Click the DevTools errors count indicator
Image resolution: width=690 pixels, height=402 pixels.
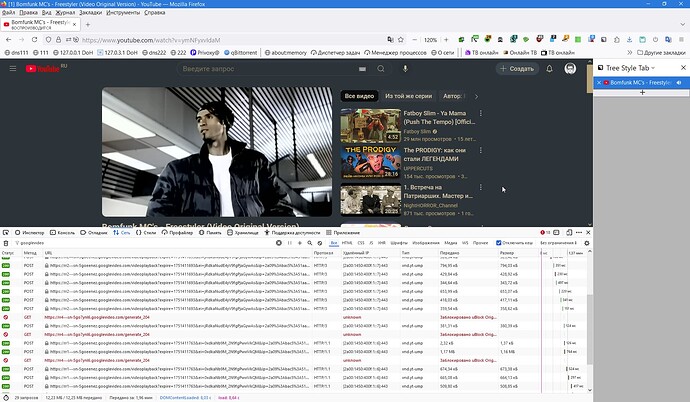(545, 232)
